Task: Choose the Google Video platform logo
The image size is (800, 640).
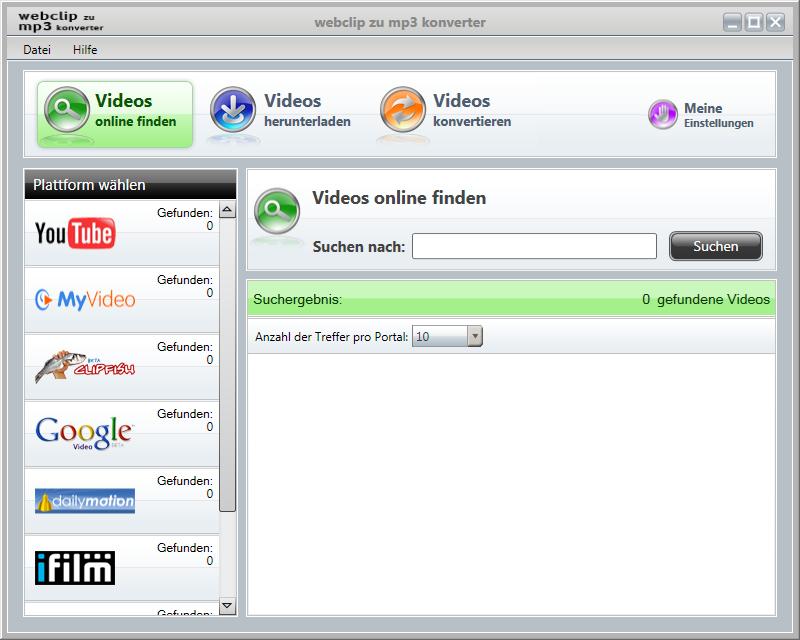Action: [x=84, y=433]
